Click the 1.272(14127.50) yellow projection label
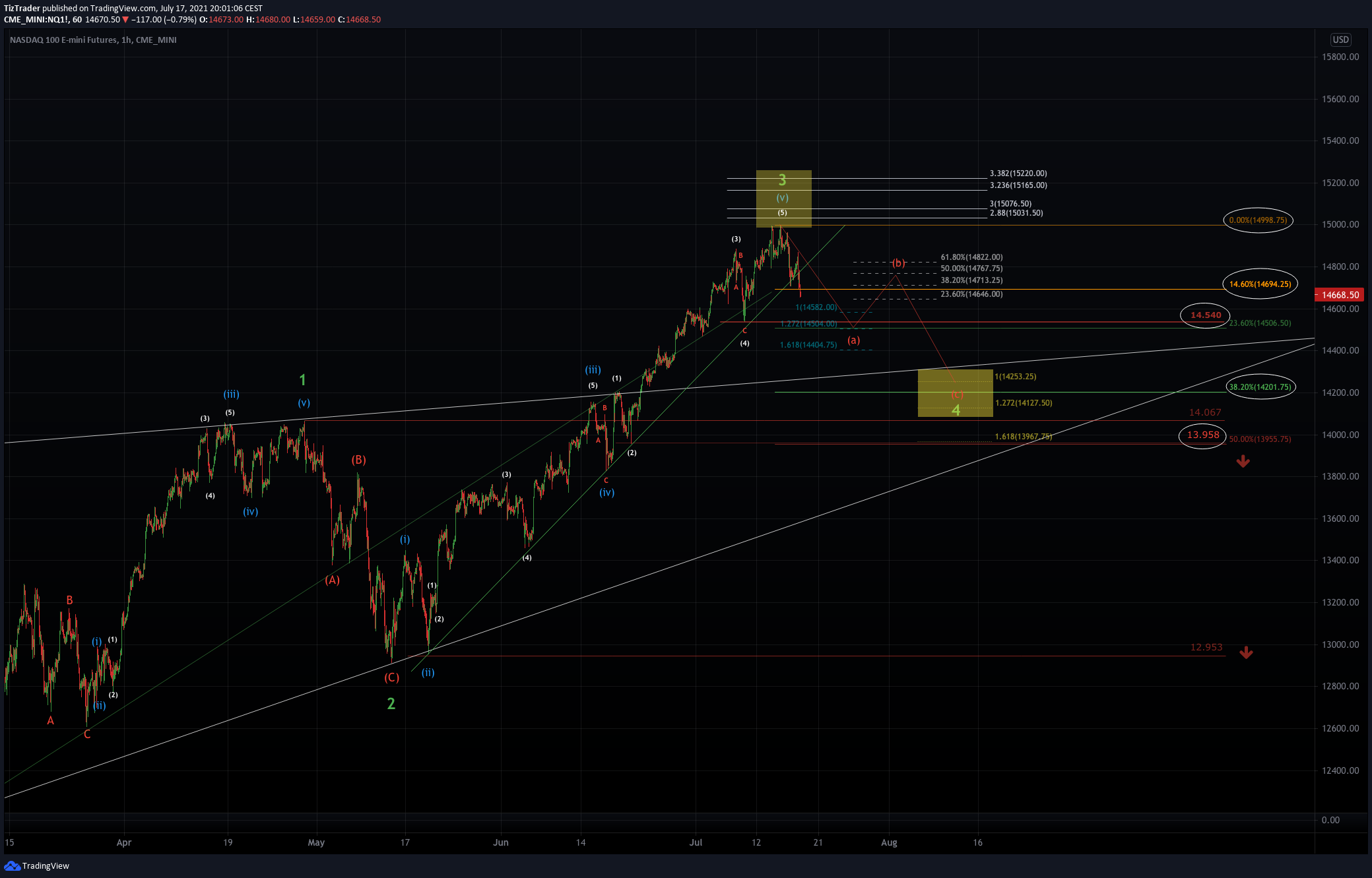 tap(1024, 403)
